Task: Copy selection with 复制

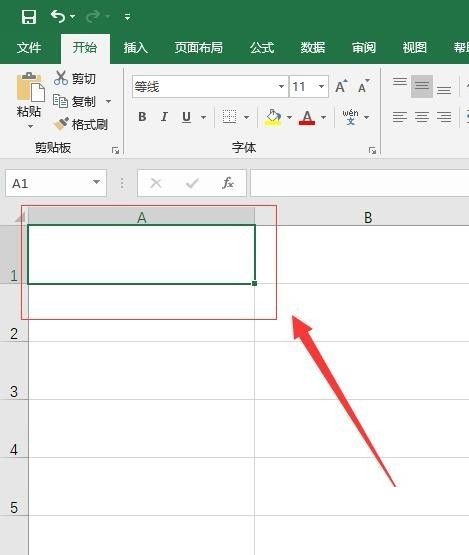Action: tap(74, 101)
